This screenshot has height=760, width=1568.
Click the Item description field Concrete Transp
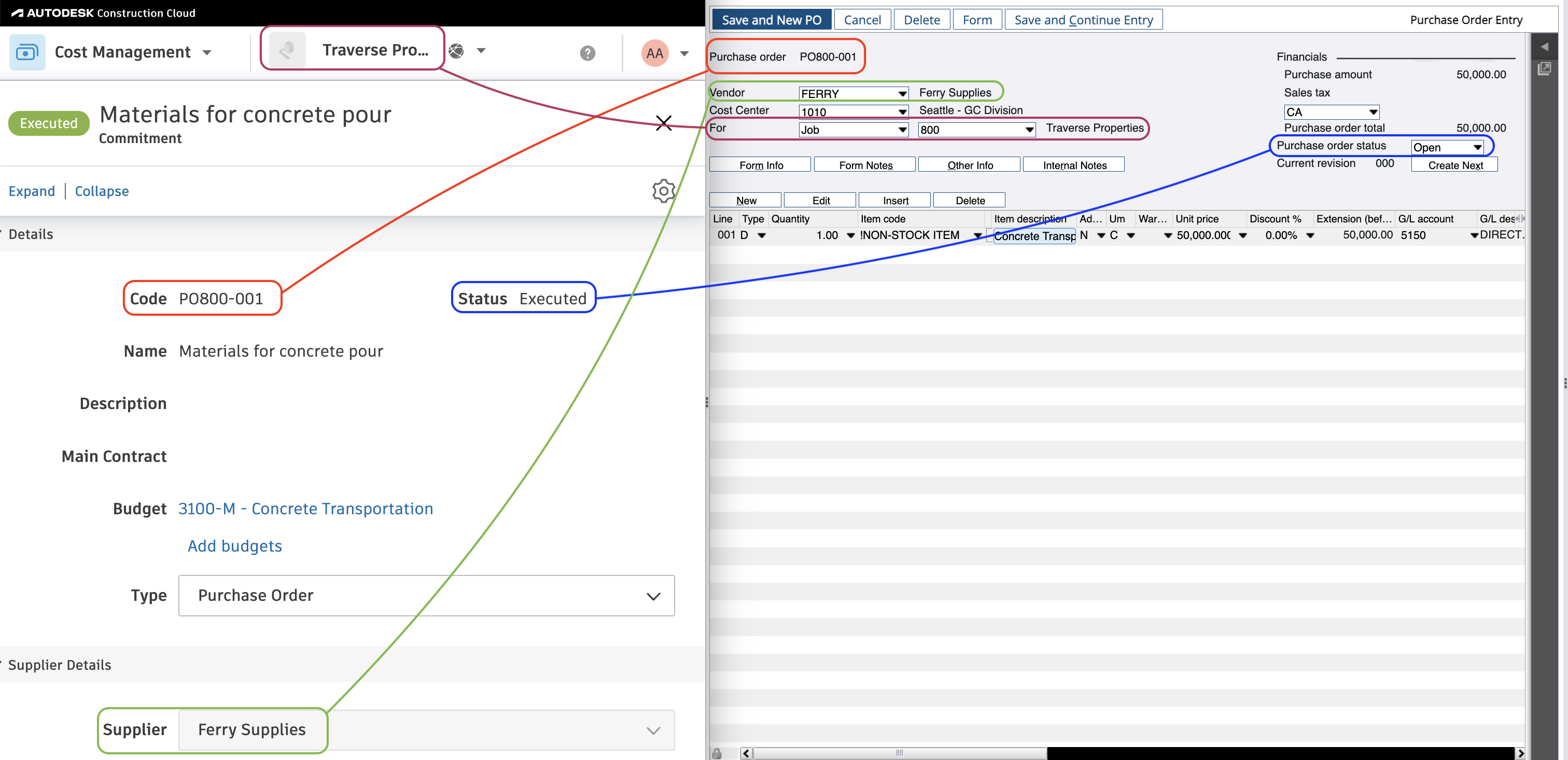pyautogui.click(x=1034, y=236)
